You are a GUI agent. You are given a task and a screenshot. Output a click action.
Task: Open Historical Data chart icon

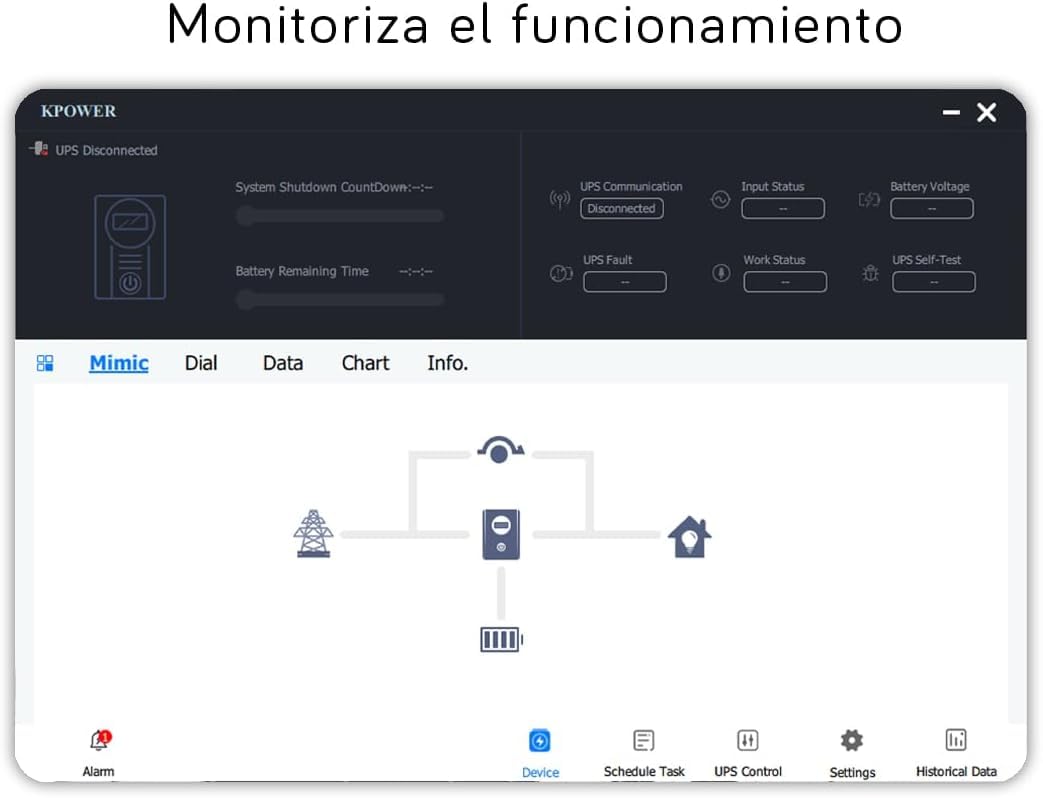tap(956, 739)
